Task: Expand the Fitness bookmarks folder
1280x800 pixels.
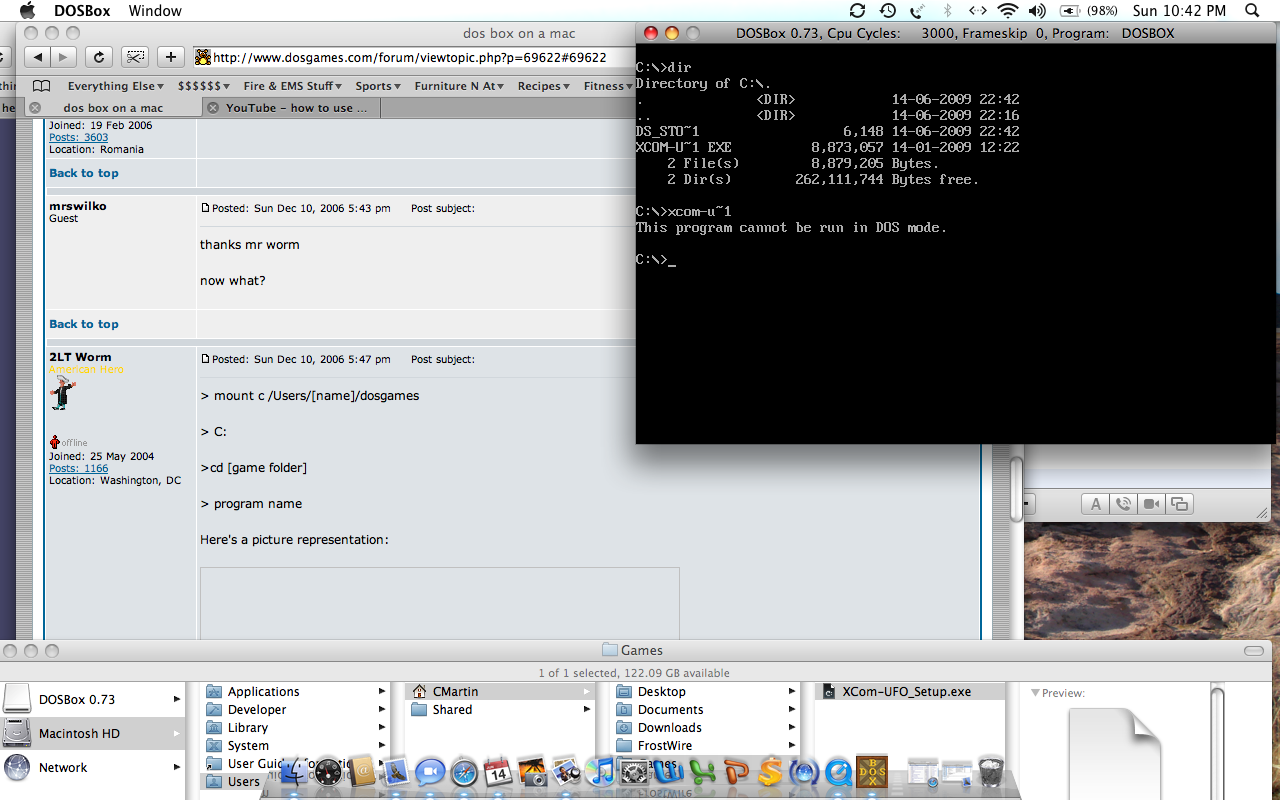Action: (x=608, y=86)
